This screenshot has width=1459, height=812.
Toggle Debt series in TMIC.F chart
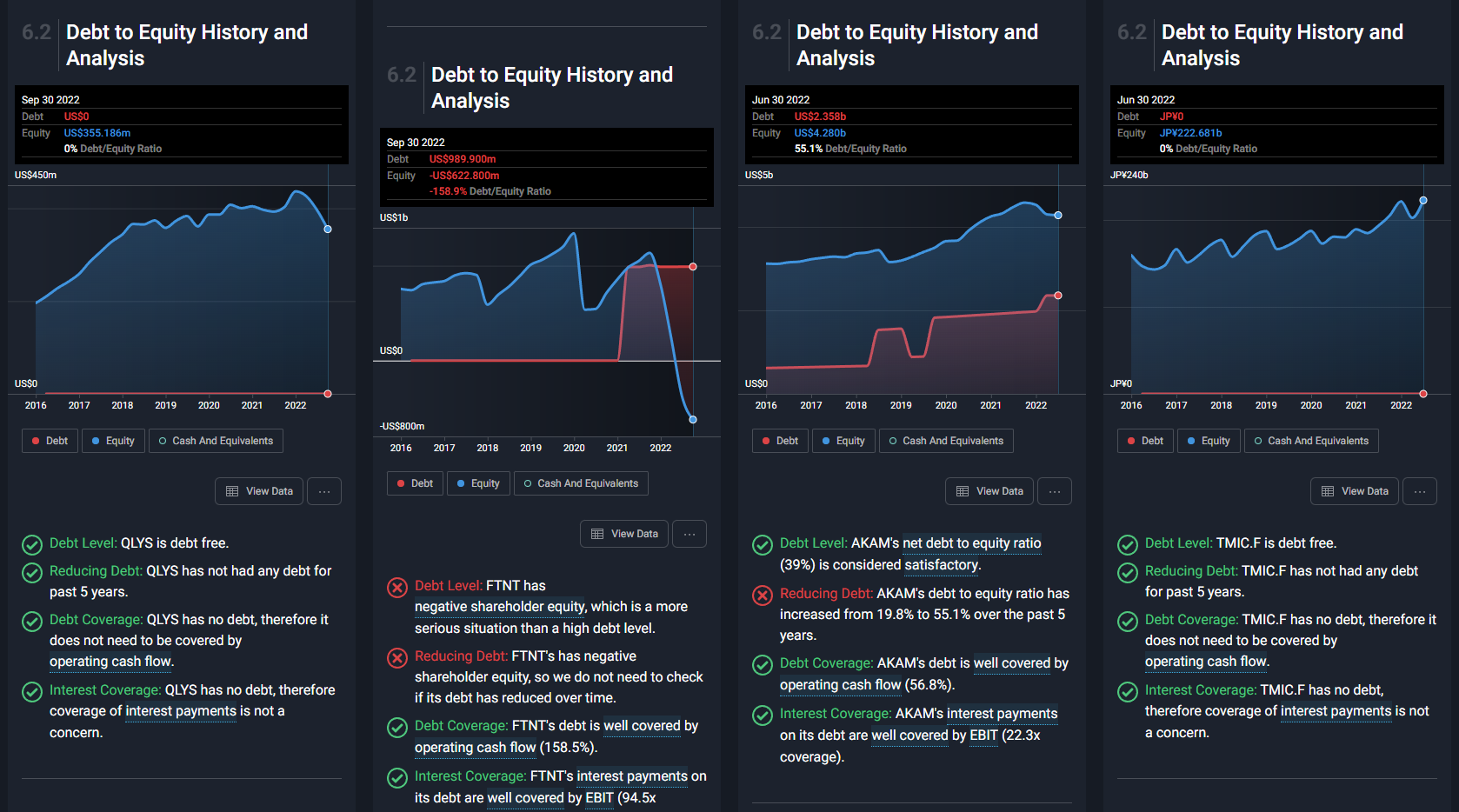coord(1145,441)
